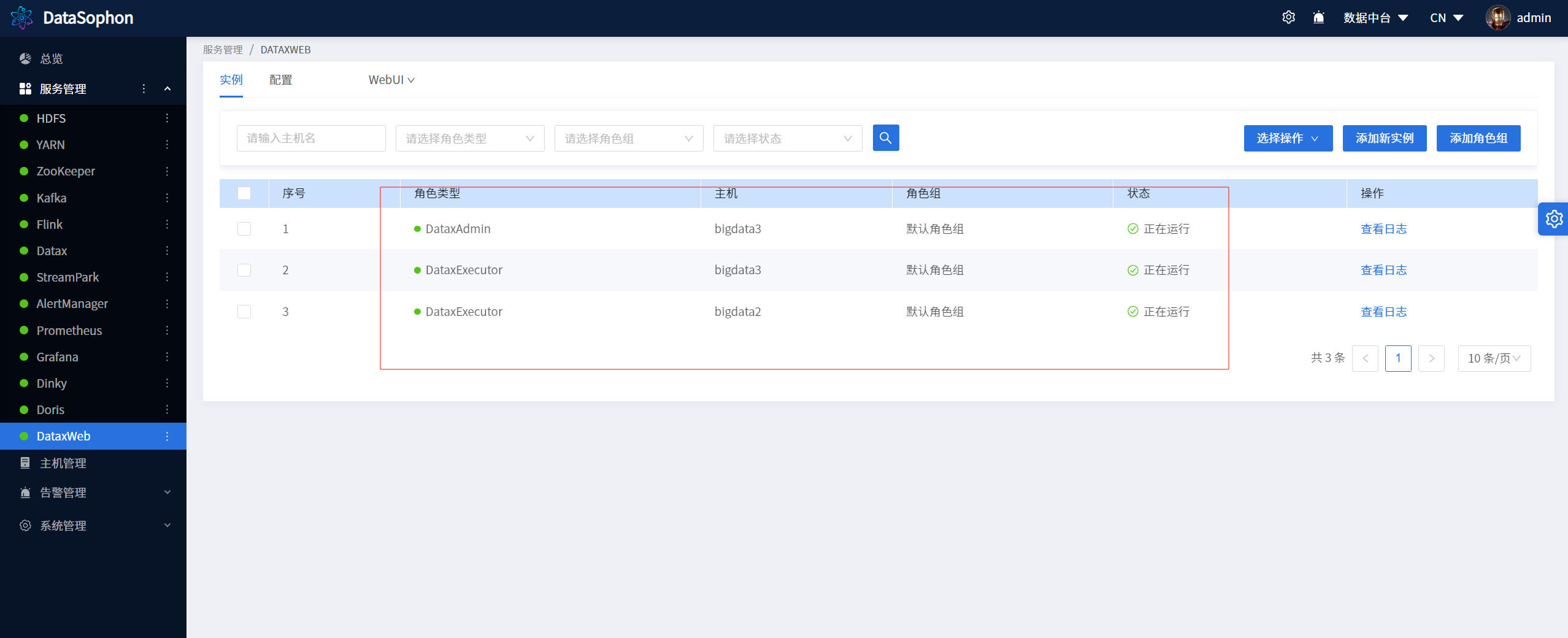Screen dimensions: 1568x638
Task: Select Prometheus in the sidebar
Action: (69, 330)
